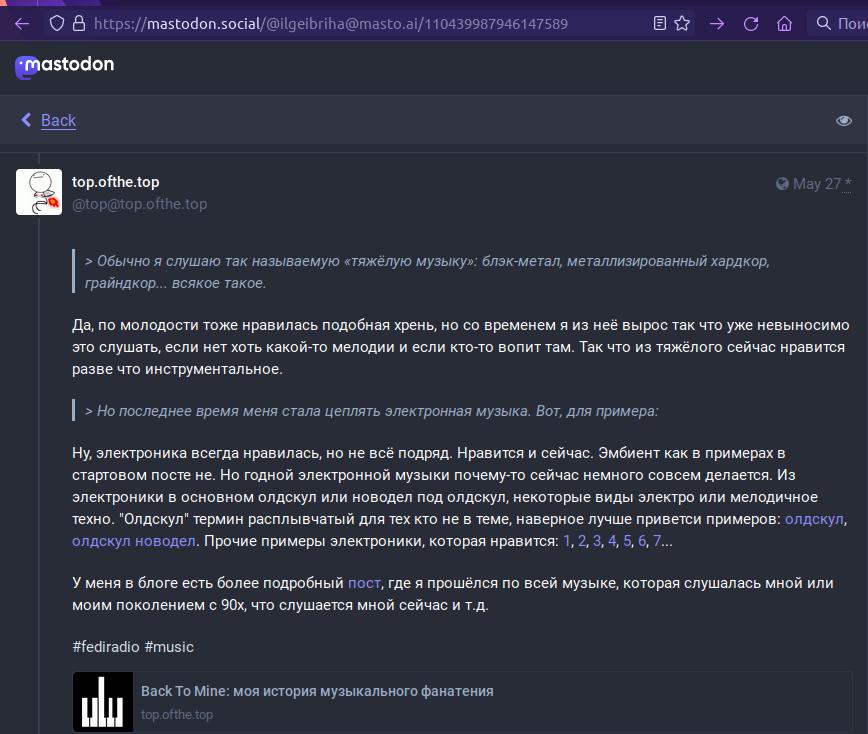Click the search magnifier icon
The width and height of the screenshot is (868, 734).
coord(824,23)
